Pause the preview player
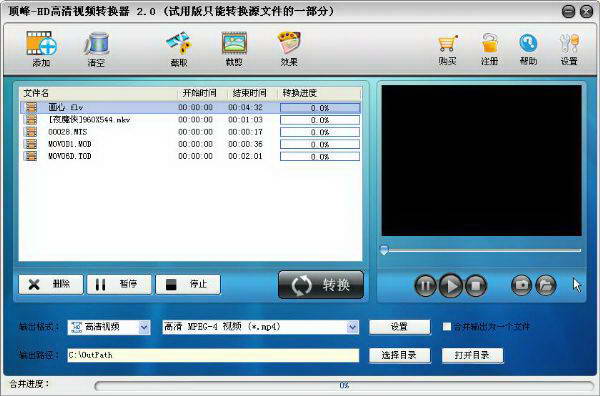Viewport: 600px width, 396px height. (425, 285)
